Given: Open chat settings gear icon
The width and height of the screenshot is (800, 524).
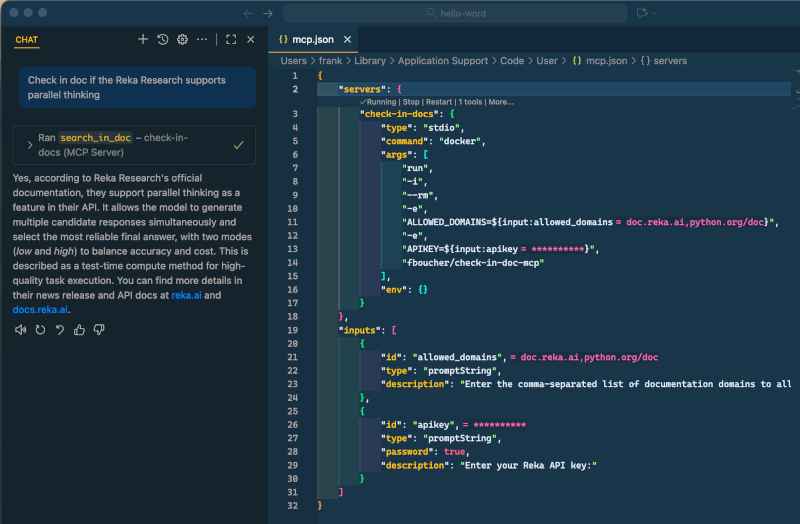Looking at the screenshot, I should coord(182,39).
